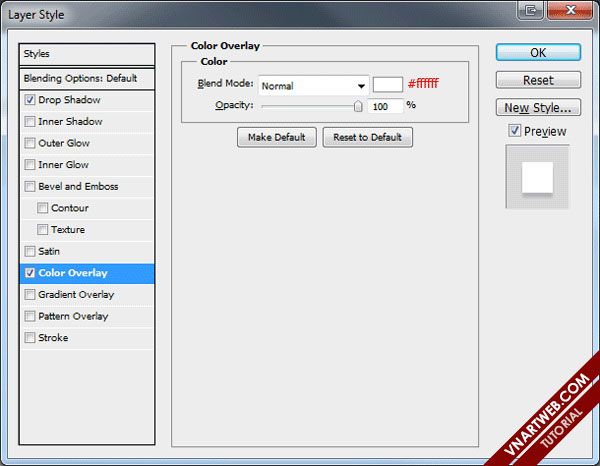600x466 pixels.
Task: Click the Reset button
Action: click(538, 80)
